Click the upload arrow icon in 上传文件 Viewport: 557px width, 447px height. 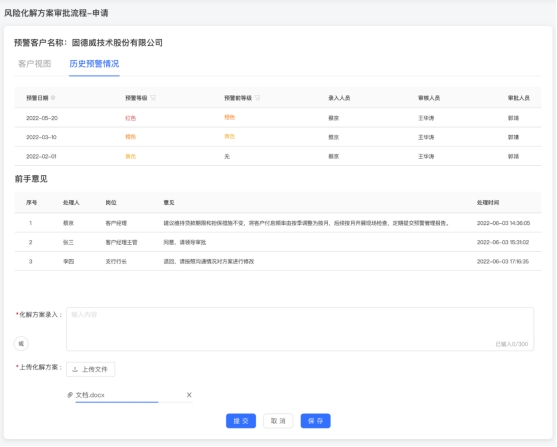tap(75, 370)
